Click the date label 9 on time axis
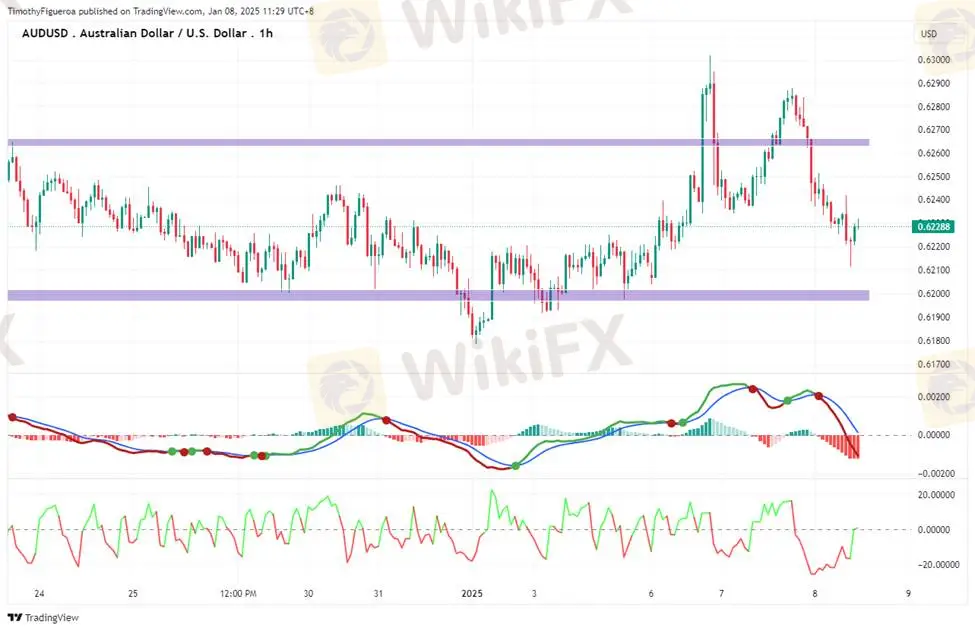The width and height of the screenshot is (975, 631). [908, 594]
